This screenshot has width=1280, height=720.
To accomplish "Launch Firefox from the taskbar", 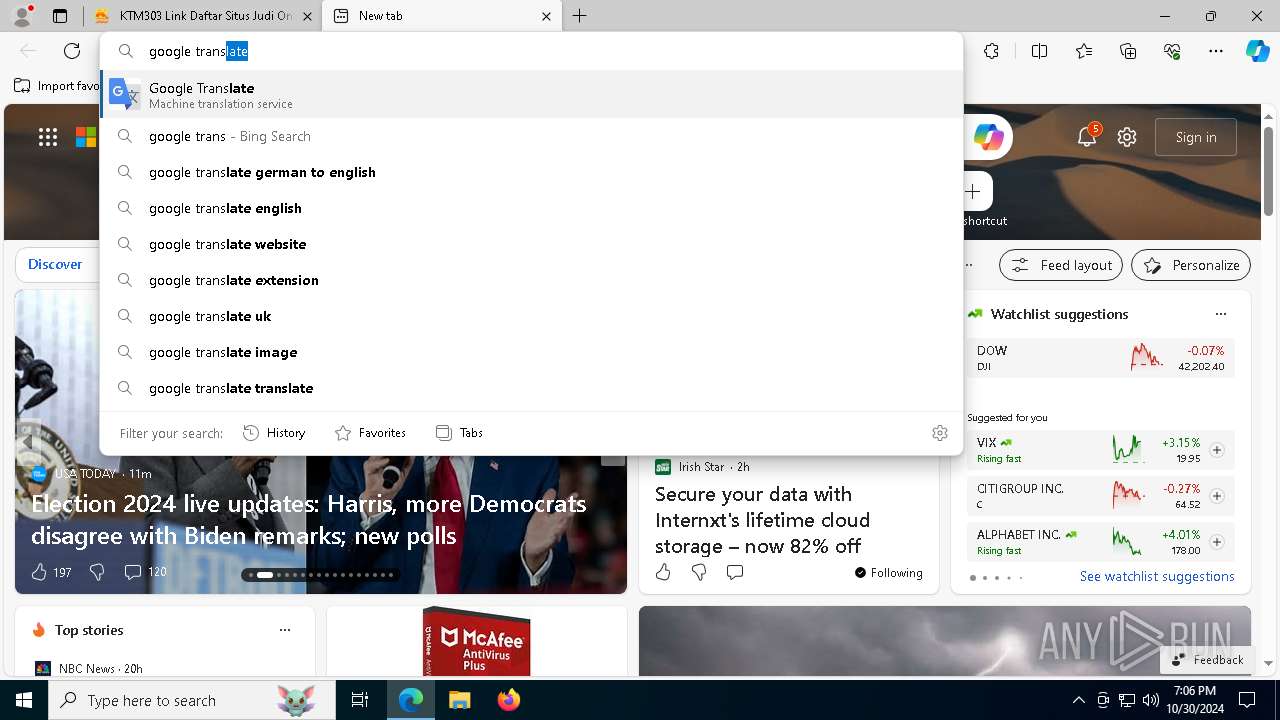I will click(508, 700).
